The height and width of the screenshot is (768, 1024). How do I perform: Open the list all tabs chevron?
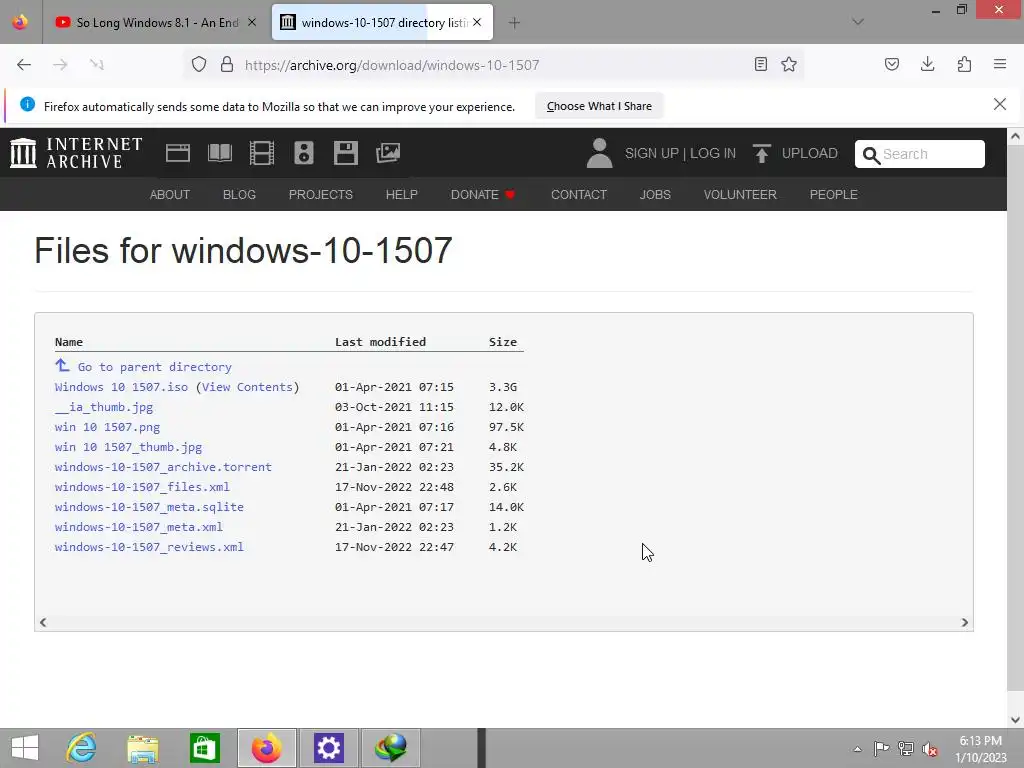[858, 22]
